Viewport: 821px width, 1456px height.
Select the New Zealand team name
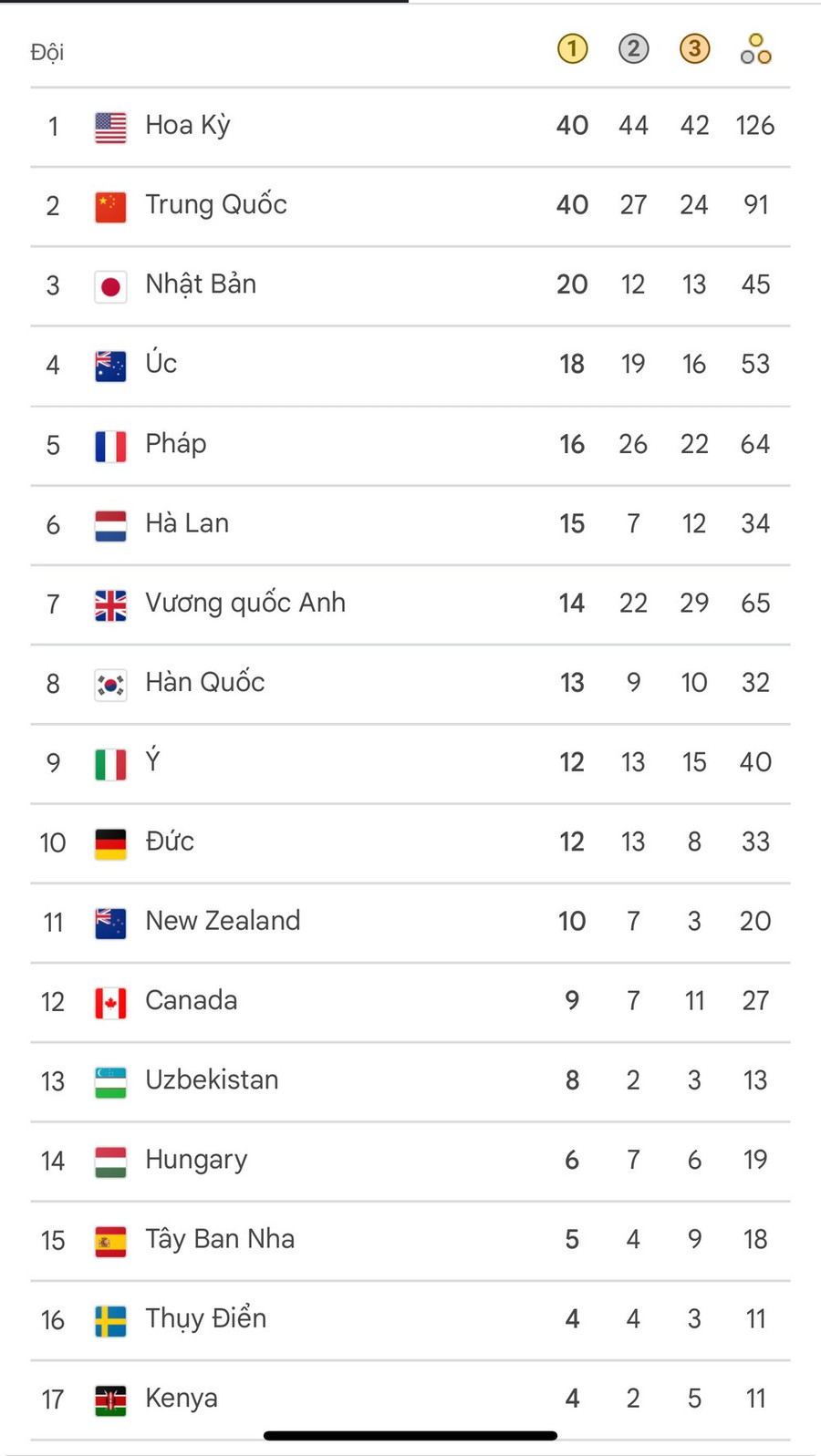(223, 921)
